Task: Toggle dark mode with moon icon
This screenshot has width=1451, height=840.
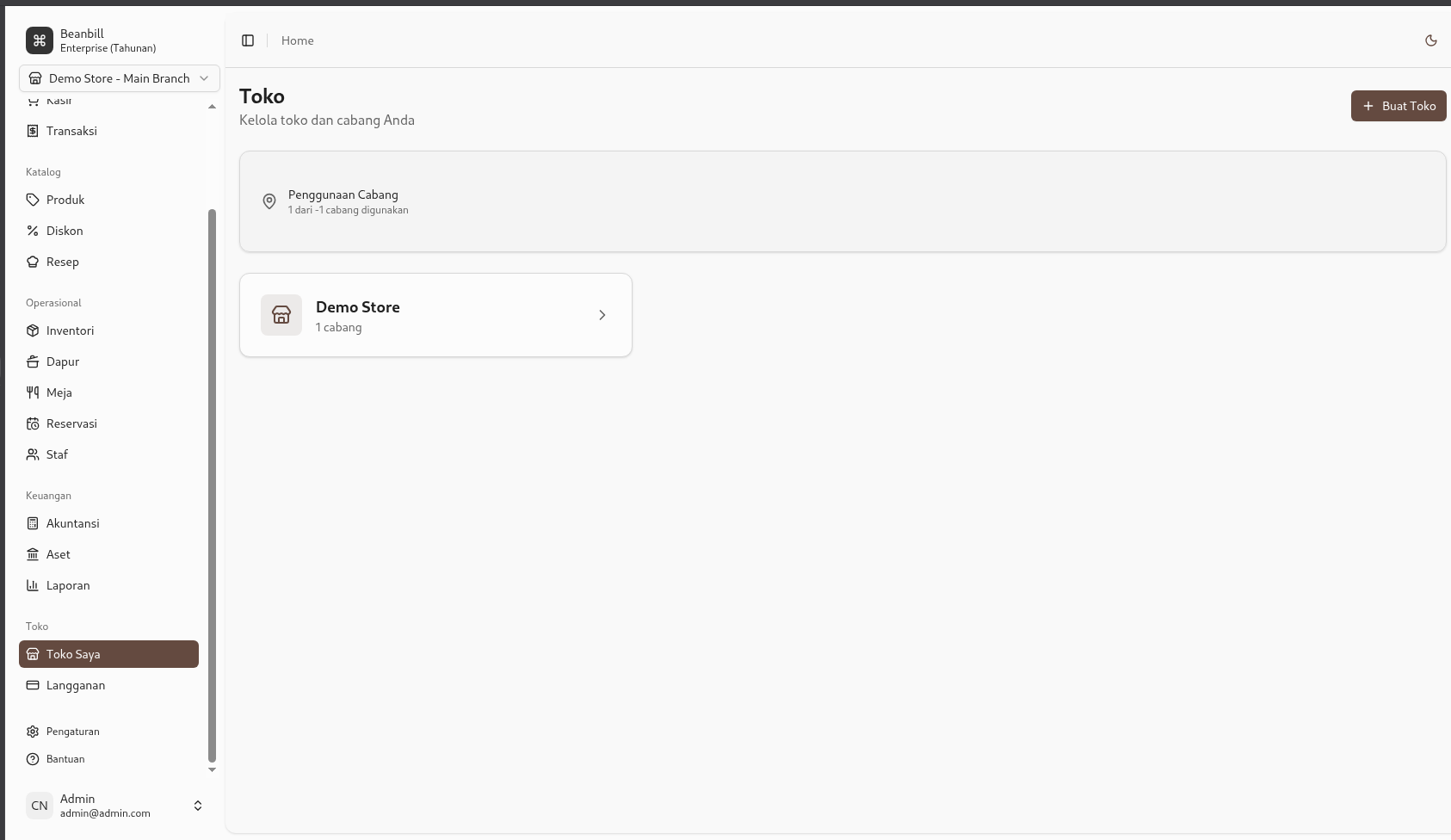Action: [1431, 40]
